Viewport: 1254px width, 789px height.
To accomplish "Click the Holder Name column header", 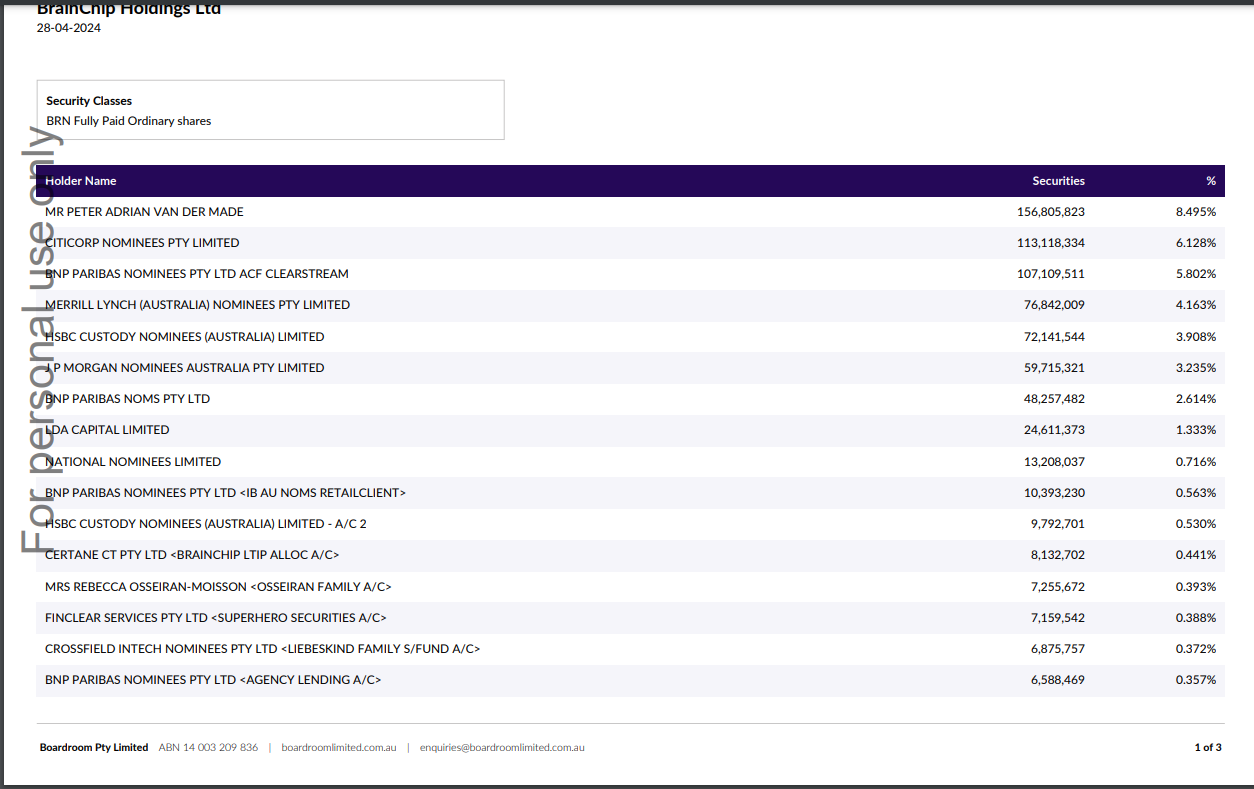I will point(81,181).
